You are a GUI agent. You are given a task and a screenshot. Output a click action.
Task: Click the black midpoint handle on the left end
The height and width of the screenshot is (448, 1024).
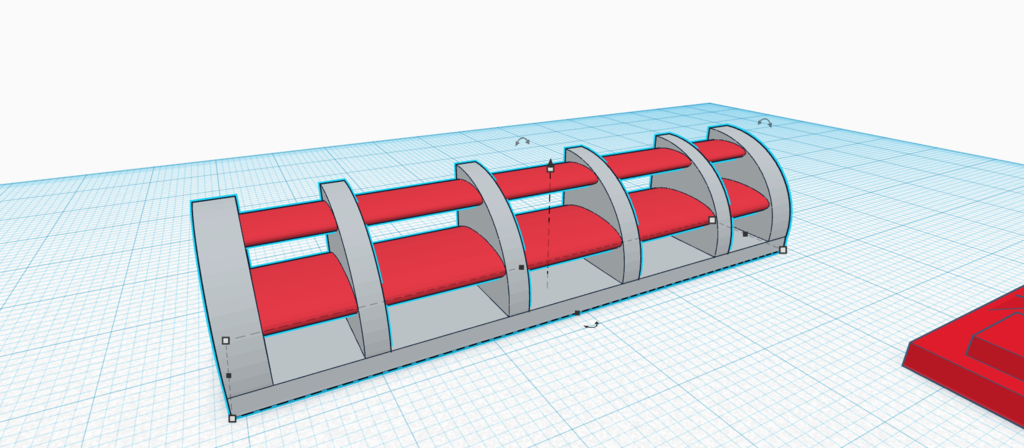click(x=229, y=376)
